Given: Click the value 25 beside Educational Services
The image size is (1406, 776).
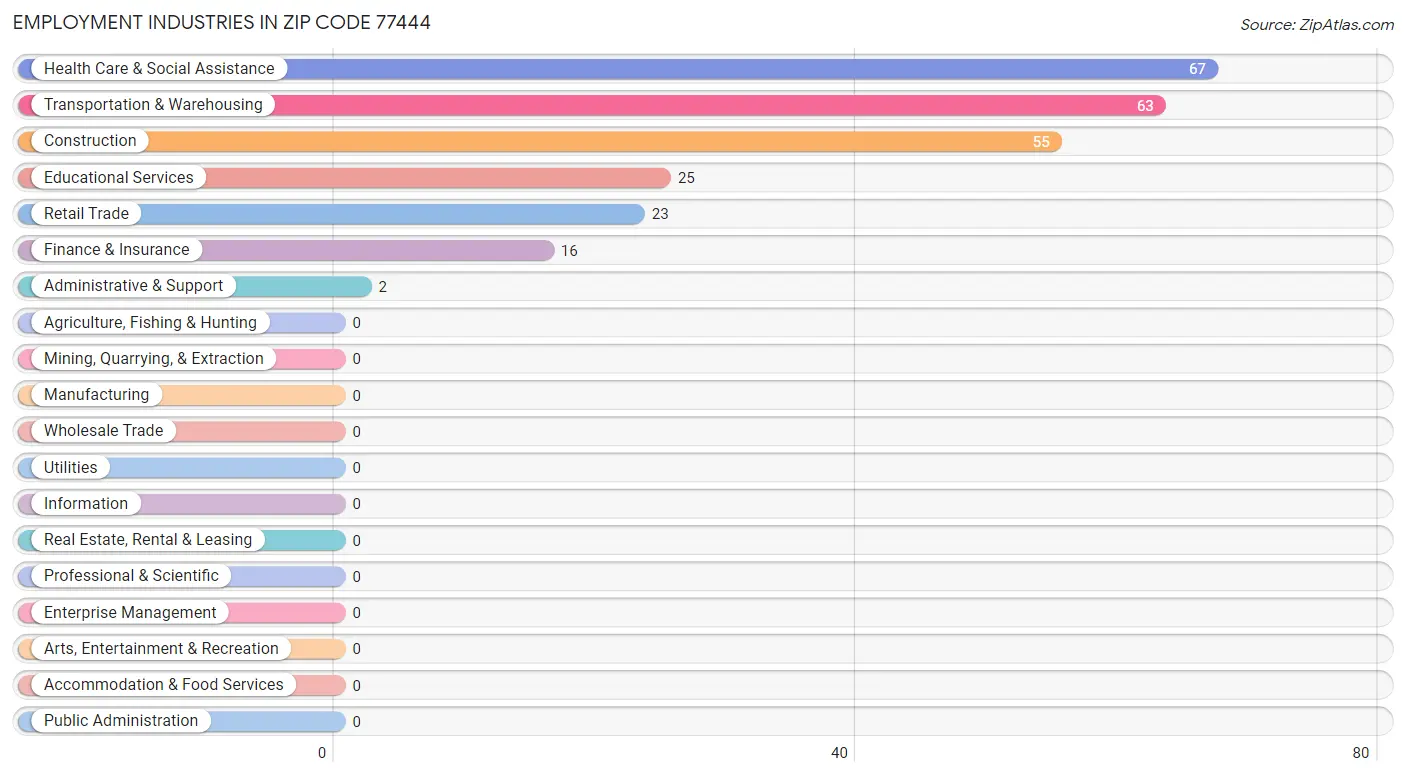Looking at the screenshot, I should [x=686, y=178].
